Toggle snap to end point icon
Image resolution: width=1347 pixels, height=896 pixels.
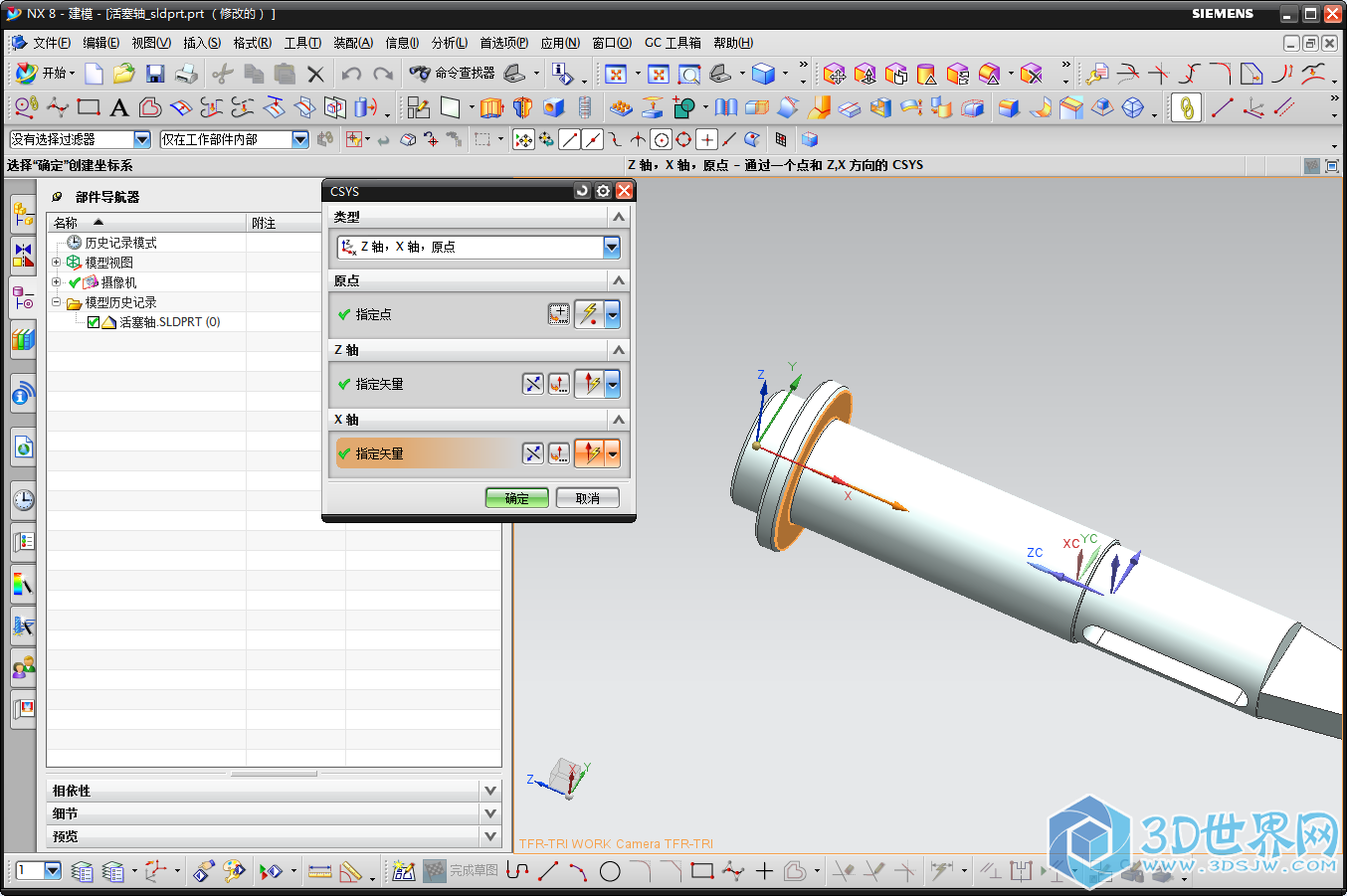coord(569,140)
